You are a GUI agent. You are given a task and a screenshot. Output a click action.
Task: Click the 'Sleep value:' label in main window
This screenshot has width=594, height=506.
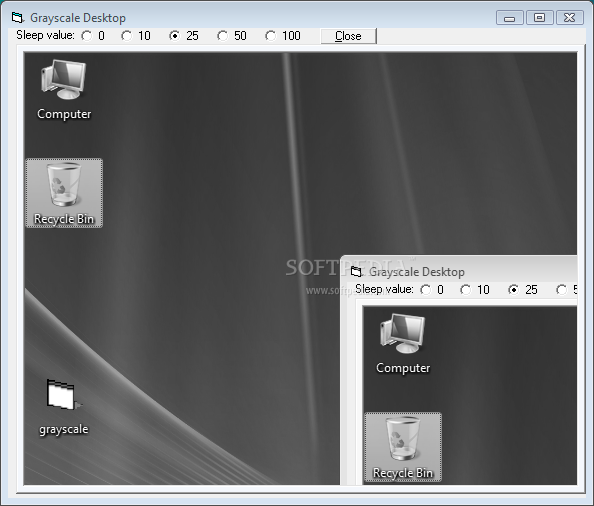pyautogui.click(x=45, y=35)
